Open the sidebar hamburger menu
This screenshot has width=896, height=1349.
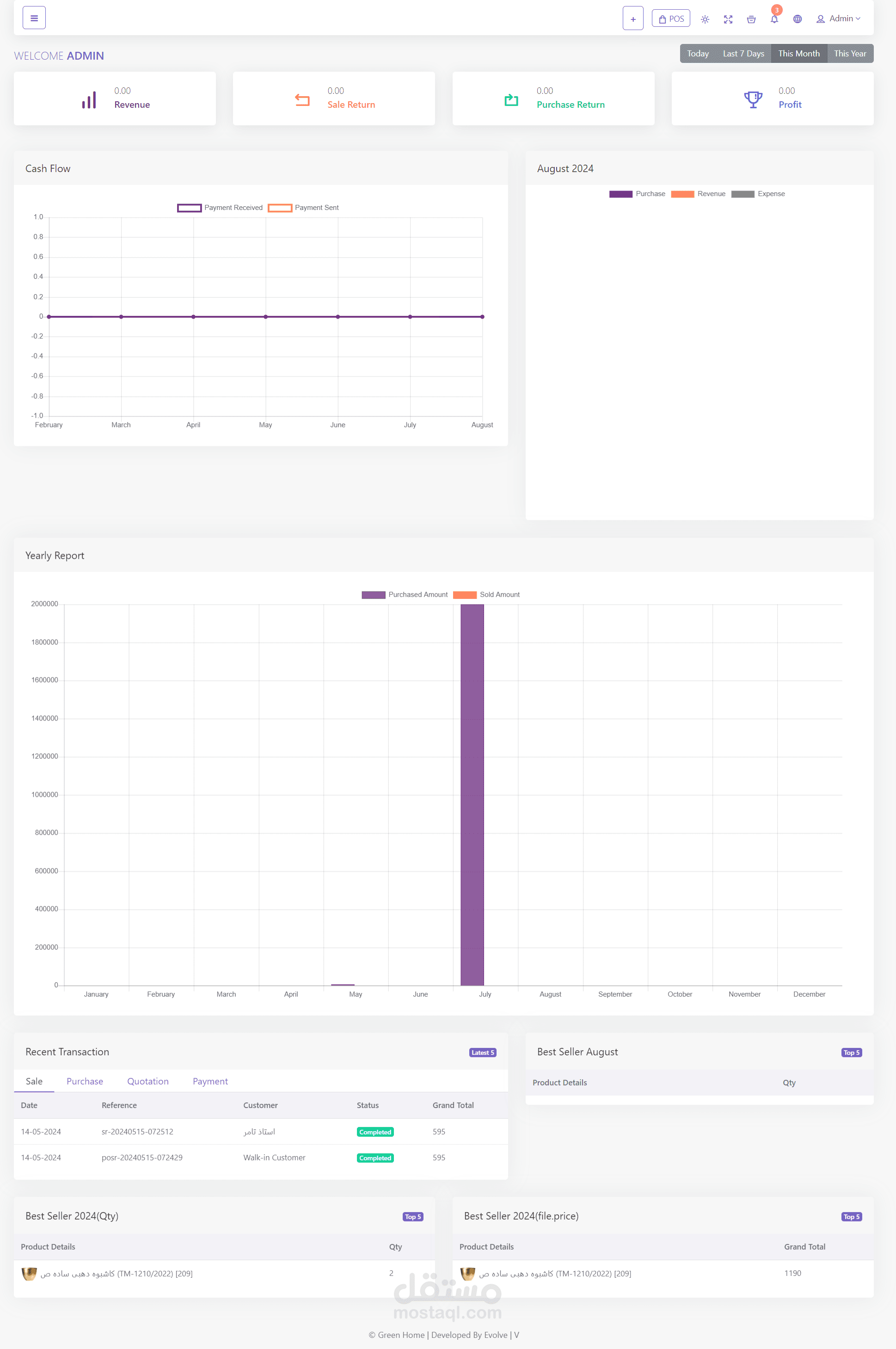click(x=34, y=17)
